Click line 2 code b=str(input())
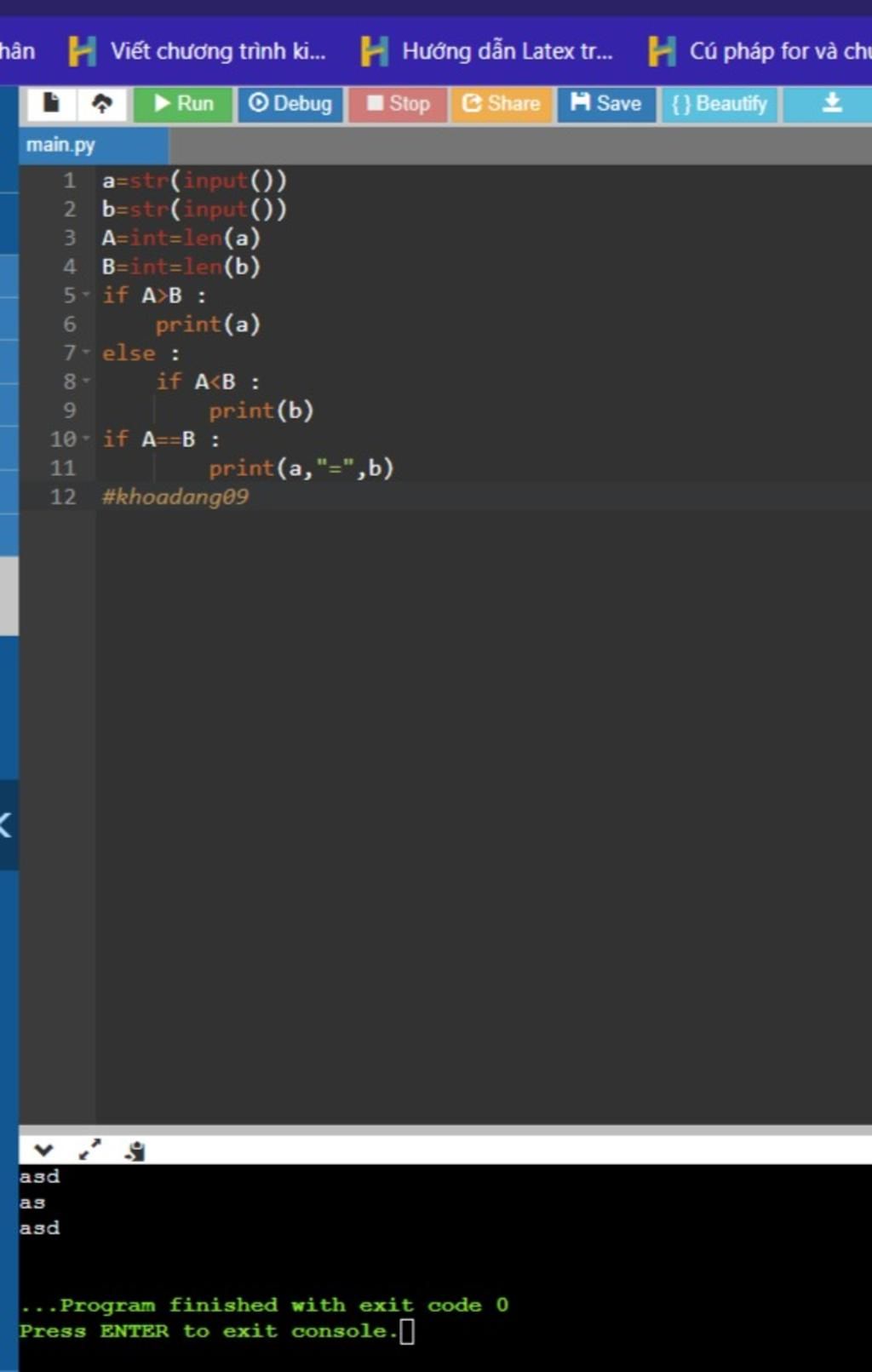 194,210
